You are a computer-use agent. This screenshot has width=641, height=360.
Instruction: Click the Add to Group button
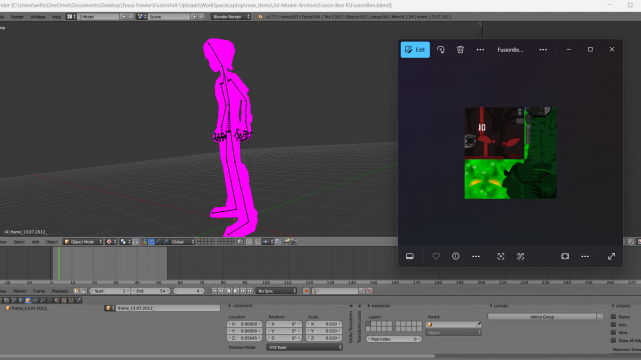point(542,317)
